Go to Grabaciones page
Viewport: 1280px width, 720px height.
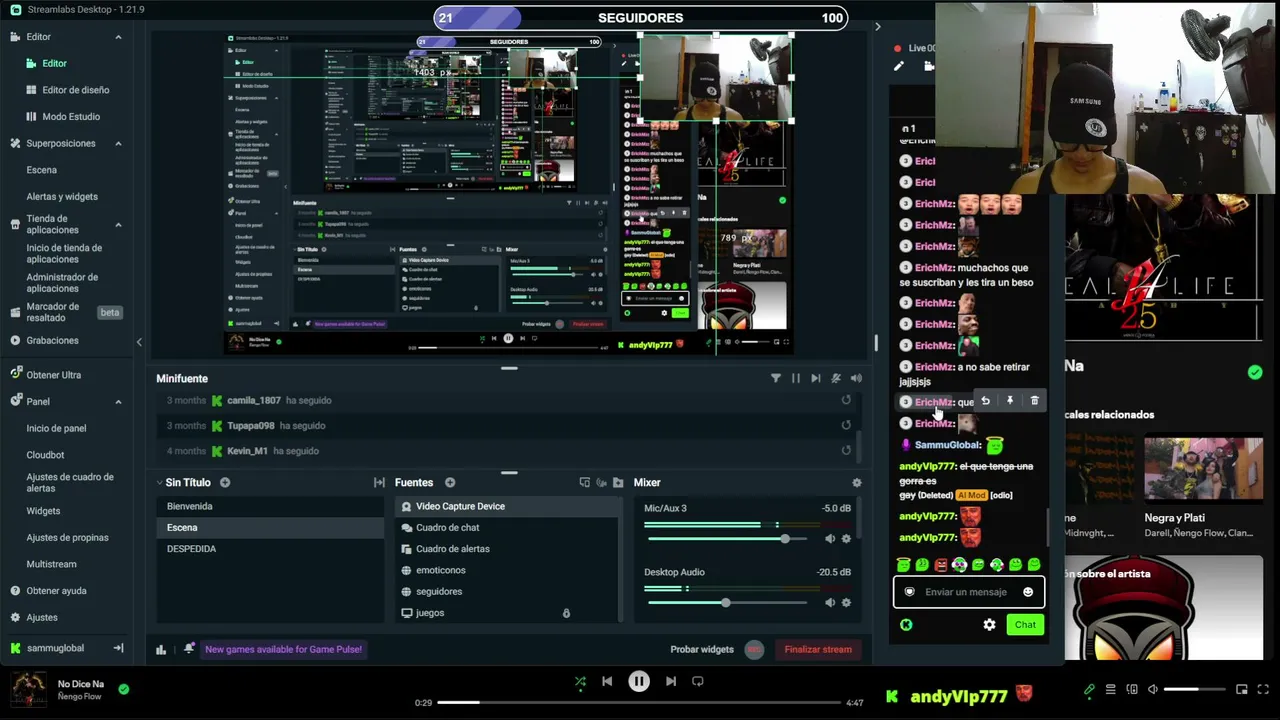[x=52, y=341]
